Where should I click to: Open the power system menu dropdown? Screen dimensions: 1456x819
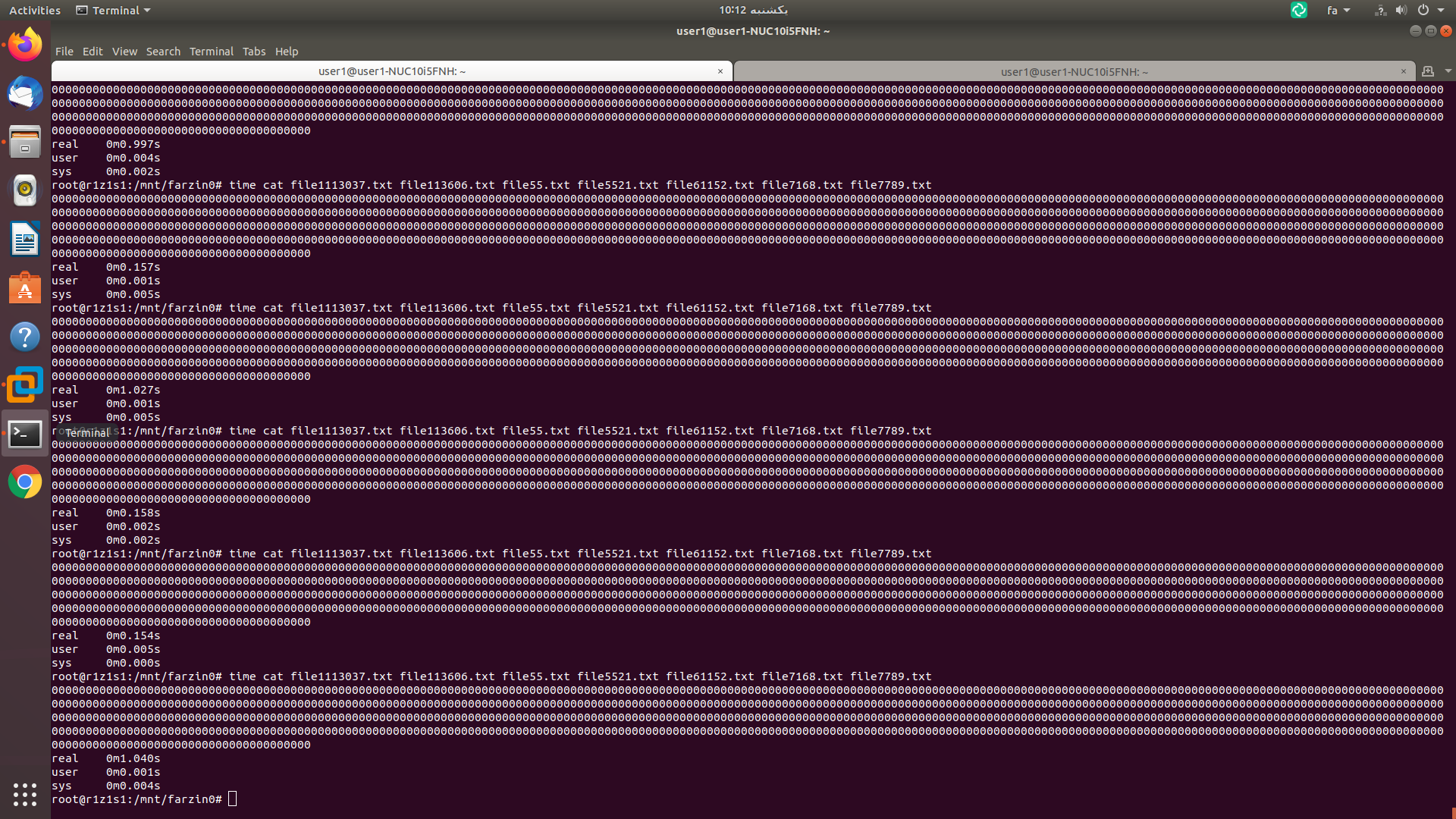[x=1430, y=11]
